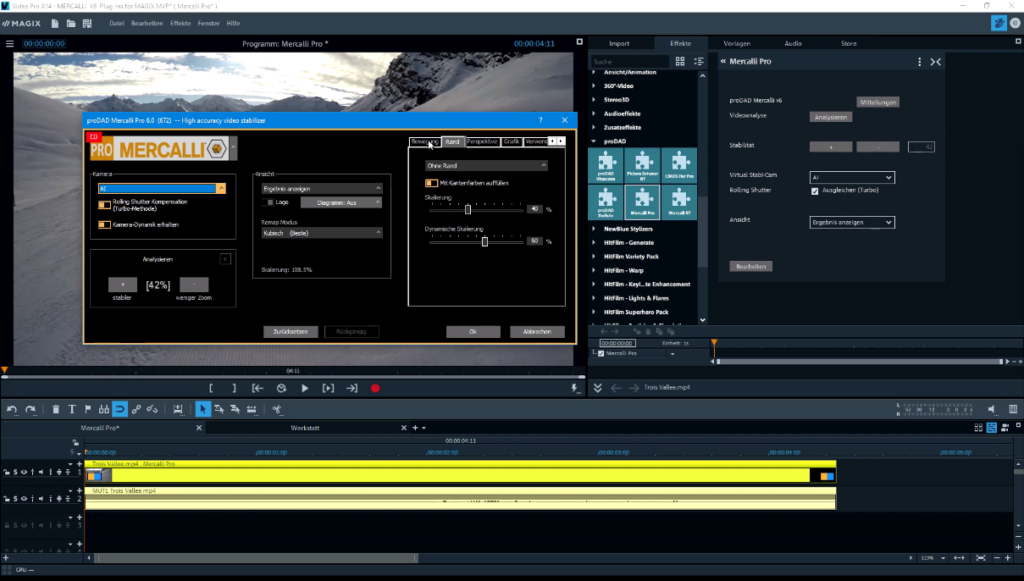
Task: Click the scissors cut tool
Action: click(x=277, y=409)
